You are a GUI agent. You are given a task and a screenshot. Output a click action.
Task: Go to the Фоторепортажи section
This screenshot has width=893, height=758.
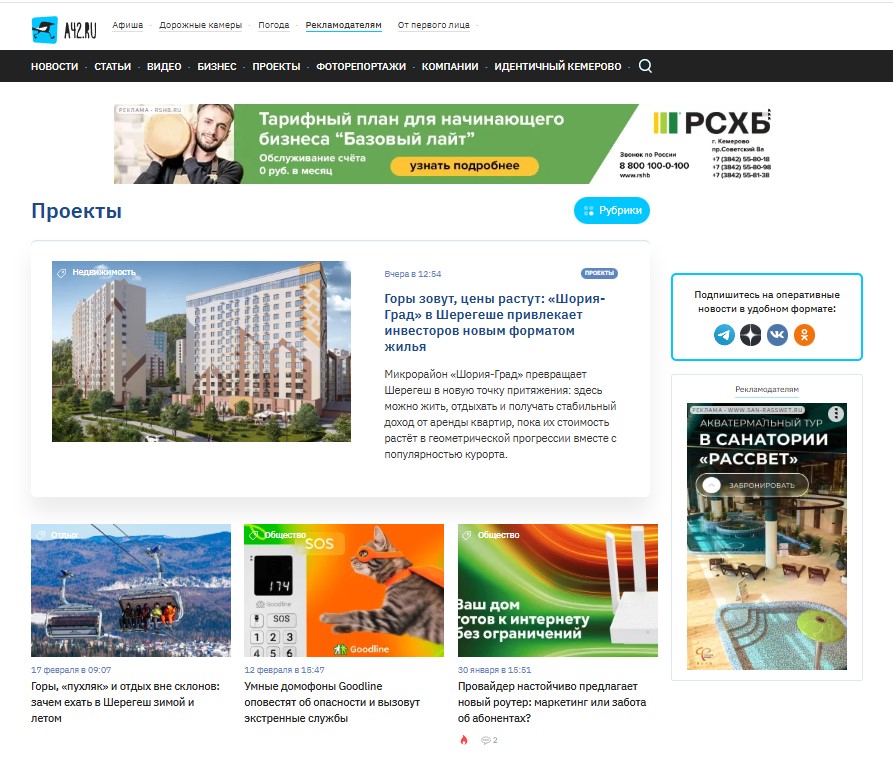click(x=361, y=66)
